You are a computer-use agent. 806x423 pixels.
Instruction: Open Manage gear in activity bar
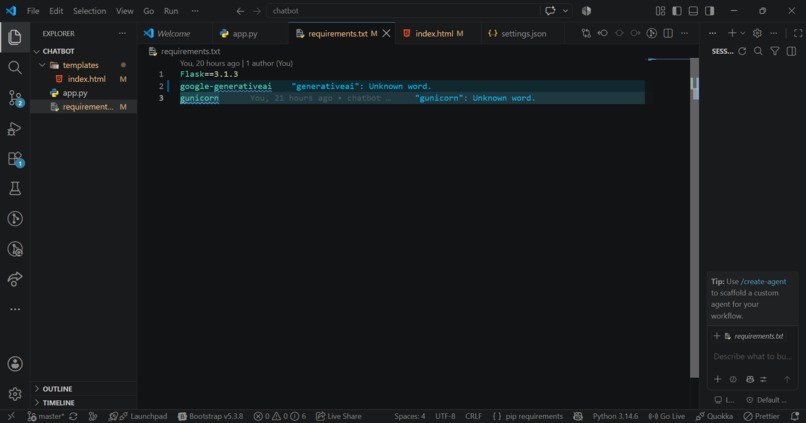[14, 394]
